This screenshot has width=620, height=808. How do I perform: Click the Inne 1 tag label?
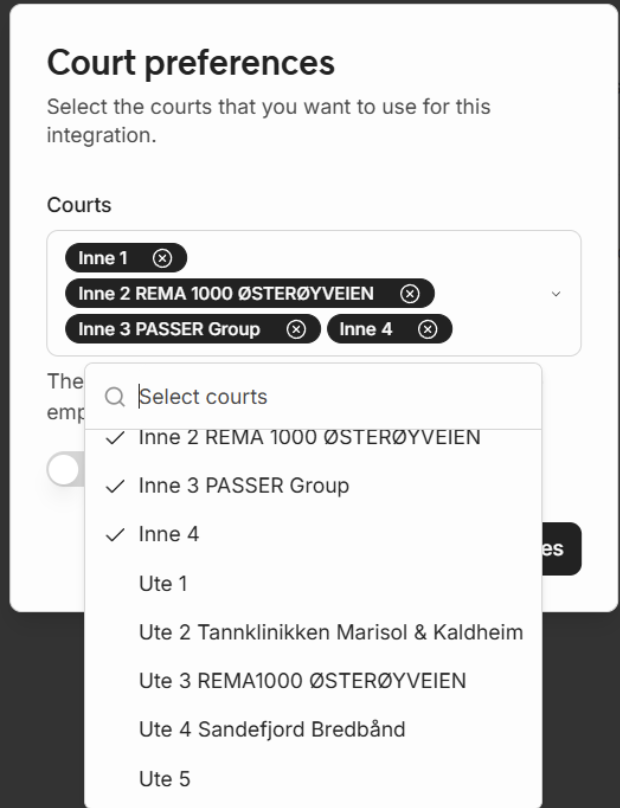tap(103, 258)
